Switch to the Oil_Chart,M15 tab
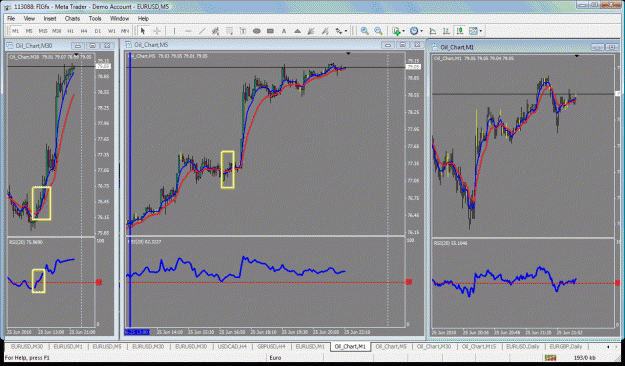This screenshot has width=625, height=366. point(479,347)
